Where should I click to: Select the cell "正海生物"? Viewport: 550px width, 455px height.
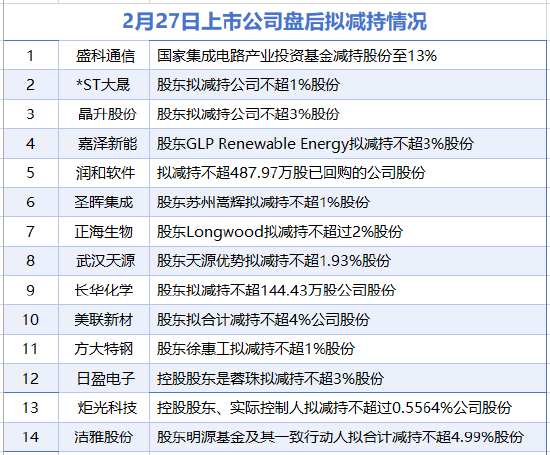[104, 232]
